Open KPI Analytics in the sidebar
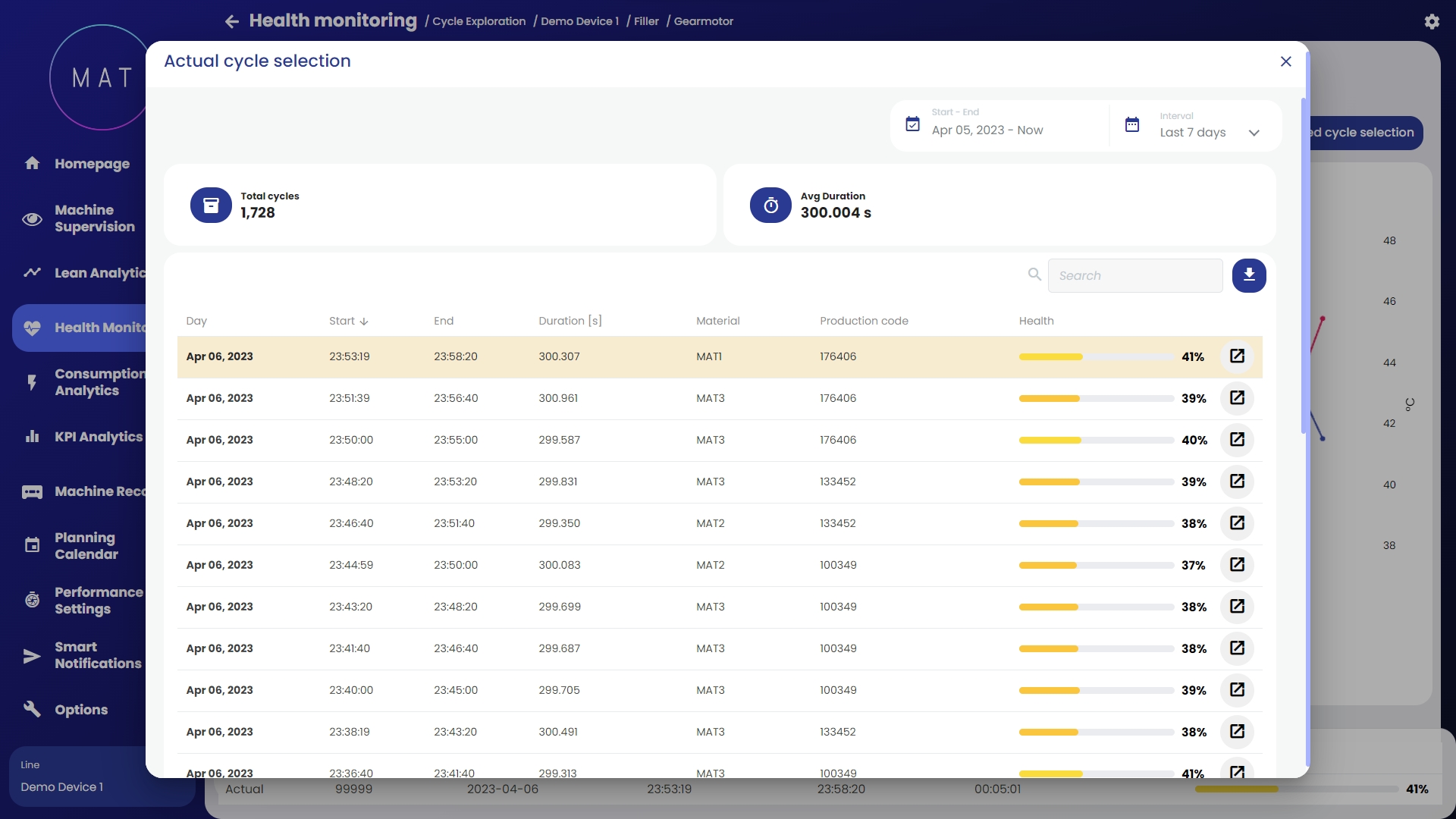 [x=98, y=437]
